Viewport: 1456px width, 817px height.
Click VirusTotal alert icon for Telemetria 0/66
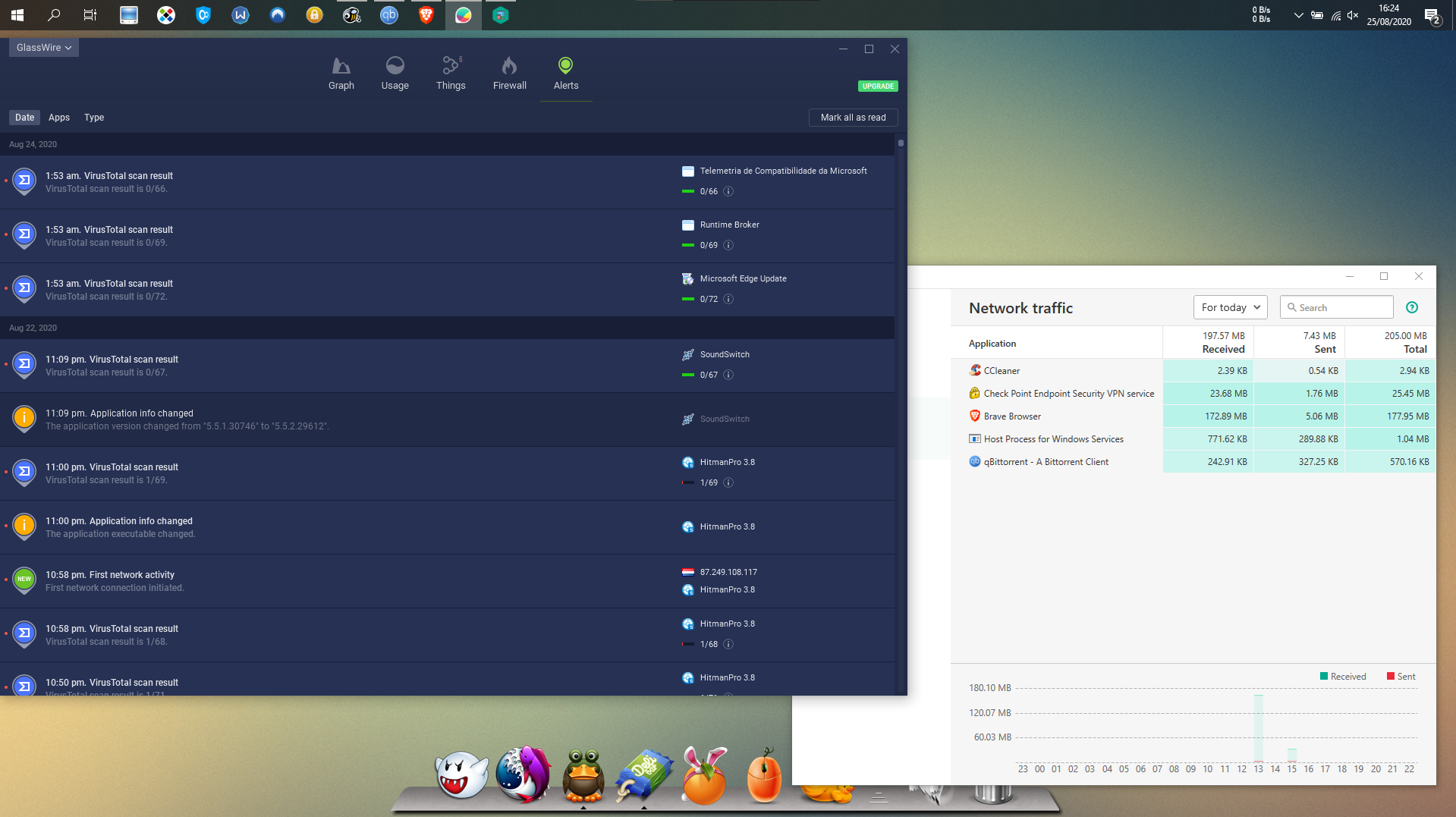tap(24, 182)
